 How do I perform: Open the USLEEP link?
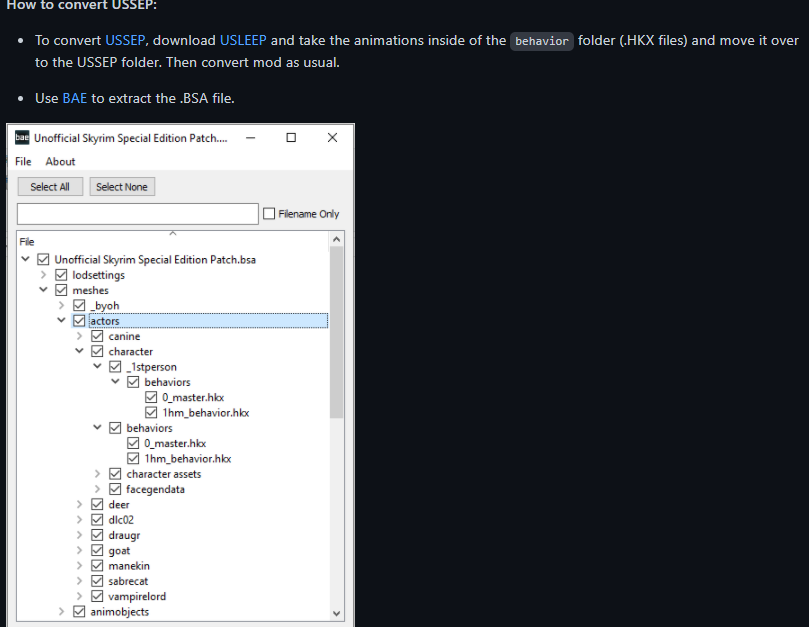coord(243,40)
